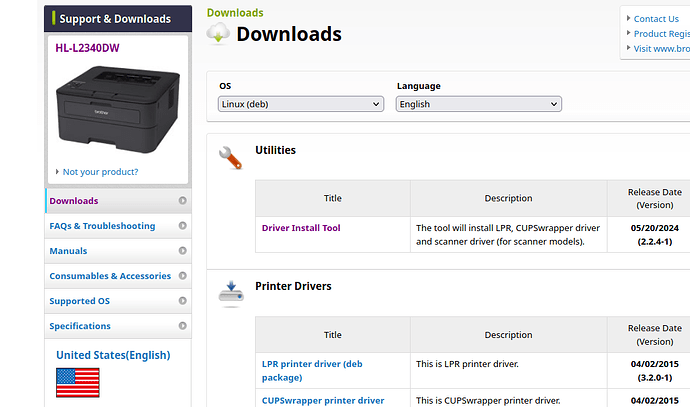Open CUPSwrapper printer driver link
Viewport: 690px width, 407px height.
(323, 400)
